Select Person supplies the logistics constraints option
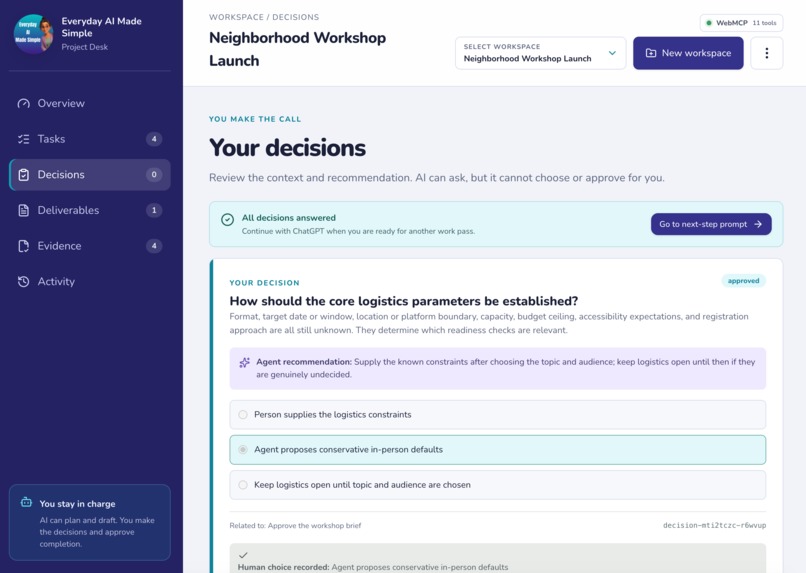 498,415
